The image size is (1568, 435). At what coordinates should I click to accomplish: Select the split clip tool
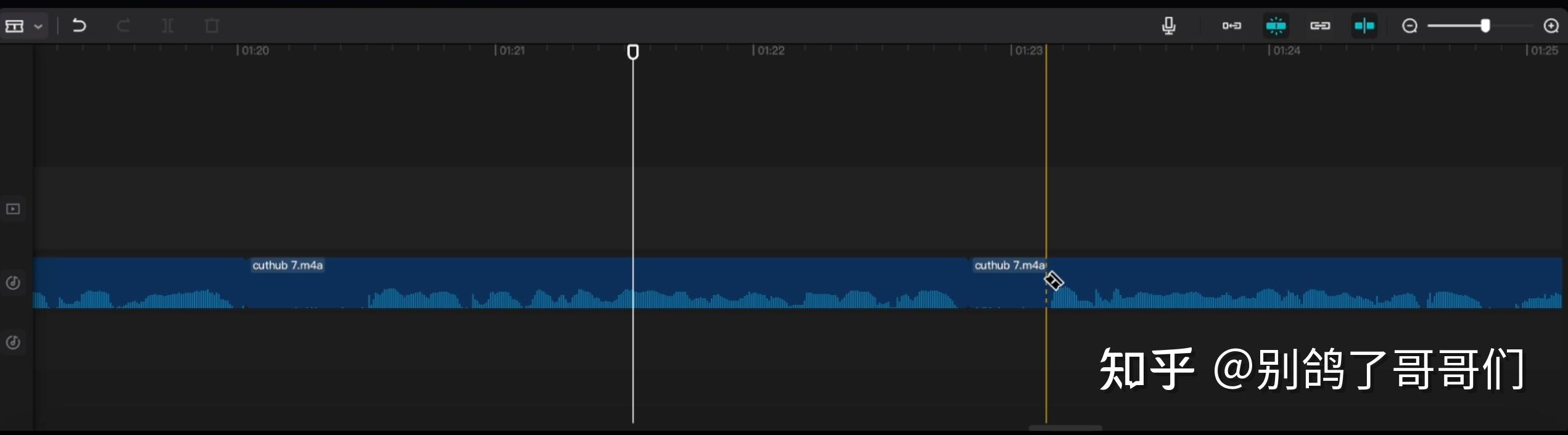pos(167,26)
